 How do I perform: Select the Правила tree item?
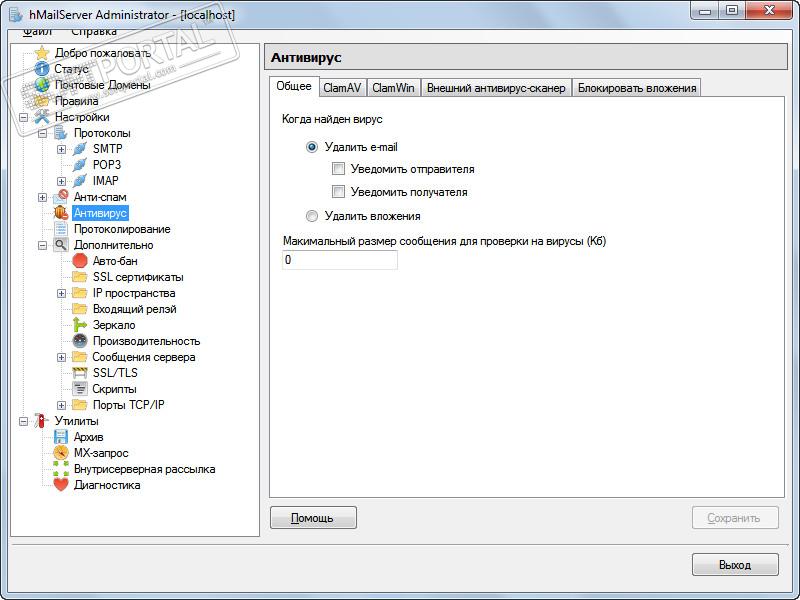pos(77,101)
